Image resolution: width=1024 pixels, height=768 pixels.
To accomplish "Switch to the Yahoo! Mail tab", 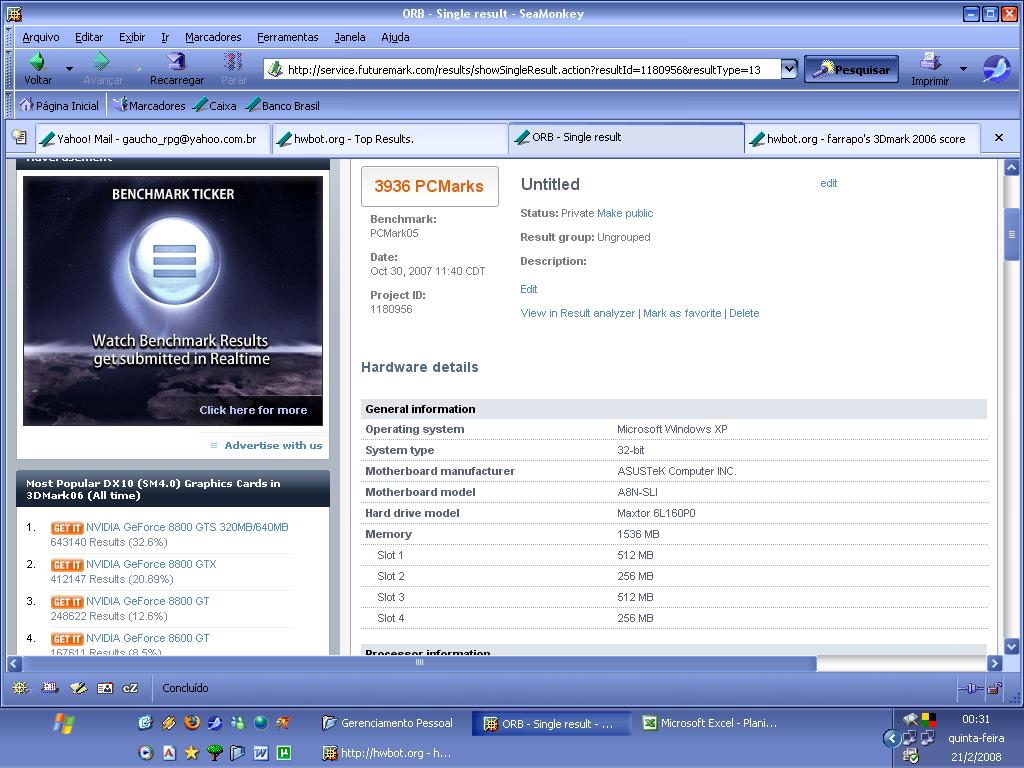I will coord(153,138).
